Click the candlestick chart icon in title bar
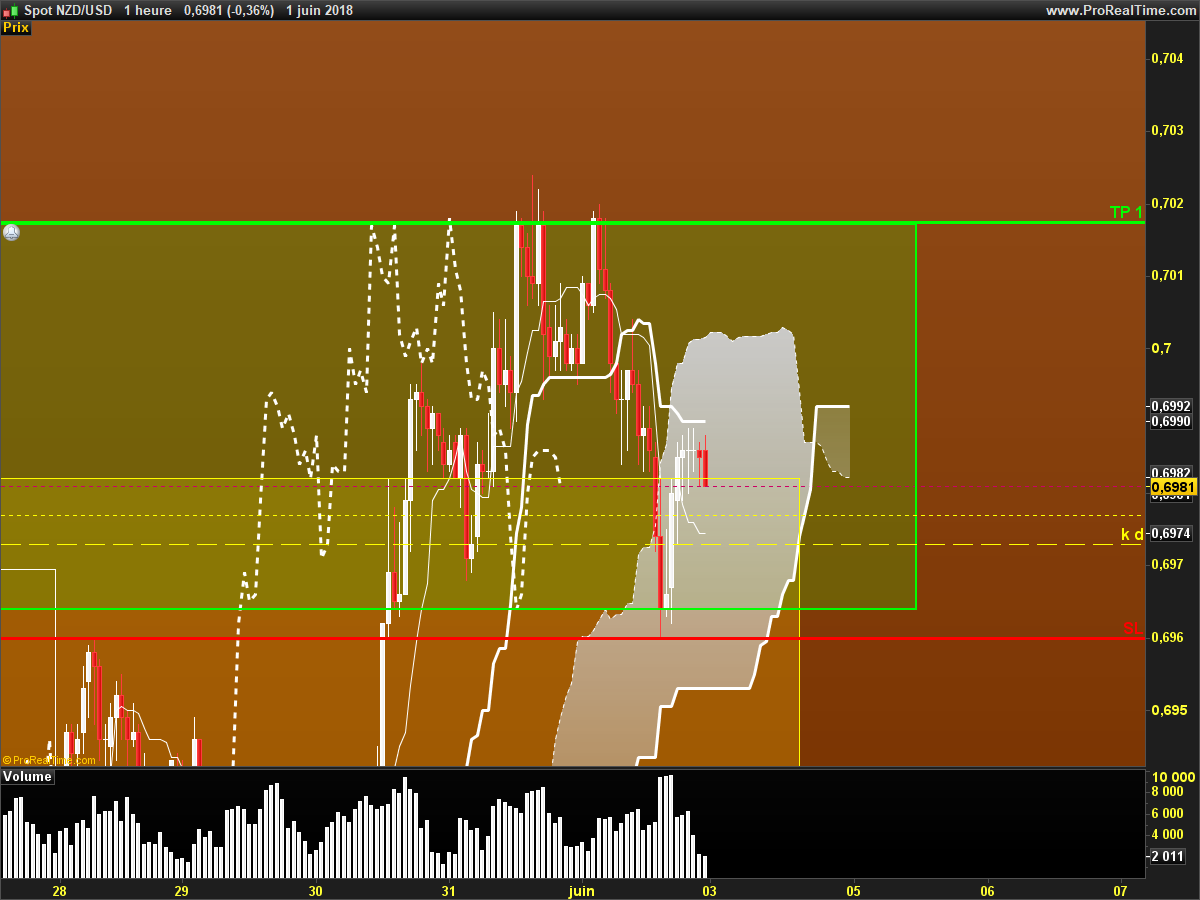This screenshot has width=1200, height=900. pos(10,10)
